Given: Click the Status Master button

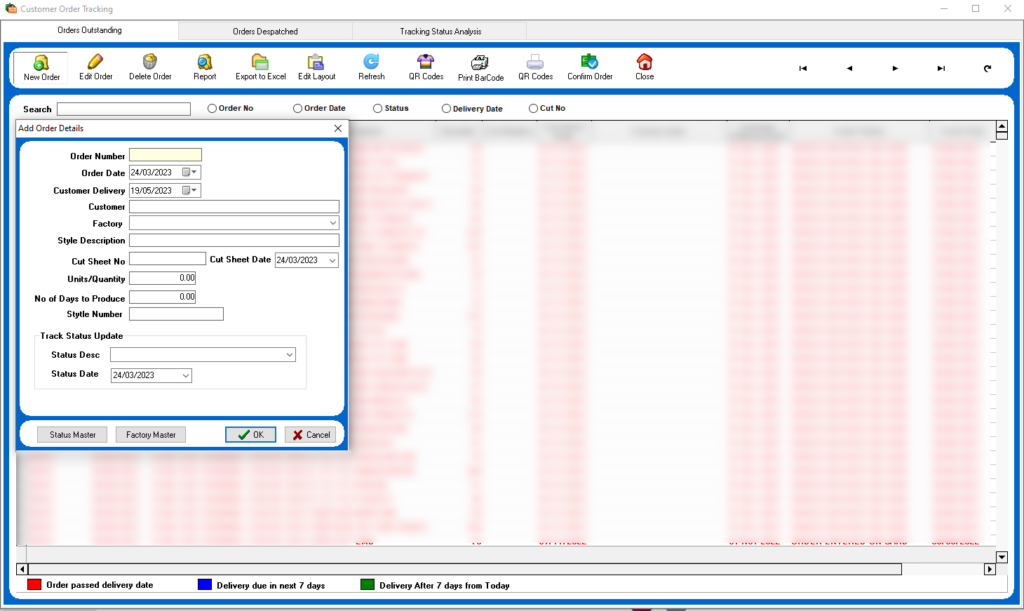Looking at the screenshot, I should 72,435.
